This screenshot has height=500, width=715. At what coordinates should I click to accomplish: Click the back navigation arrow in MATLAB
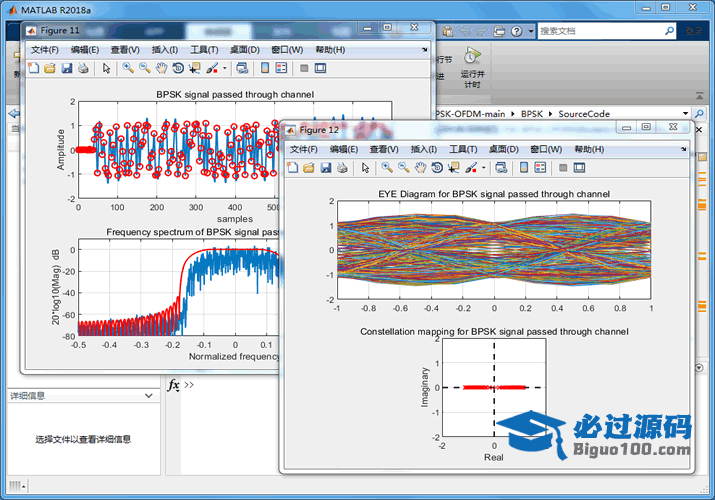tap(14, 113)
